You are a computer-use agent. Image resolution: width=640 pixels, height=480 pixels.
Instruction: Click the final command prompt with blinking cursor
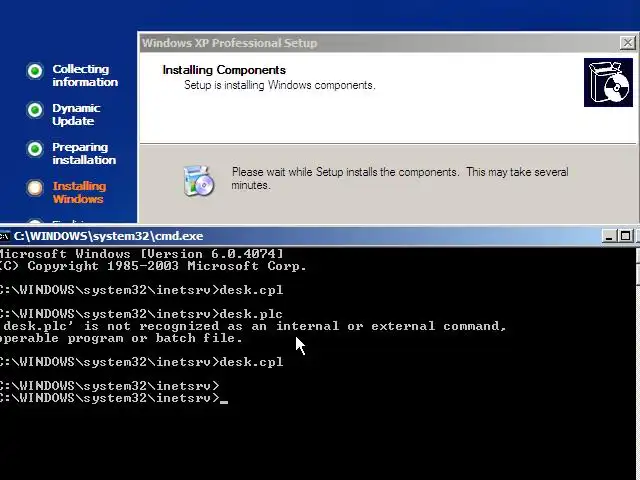[114, 398]
